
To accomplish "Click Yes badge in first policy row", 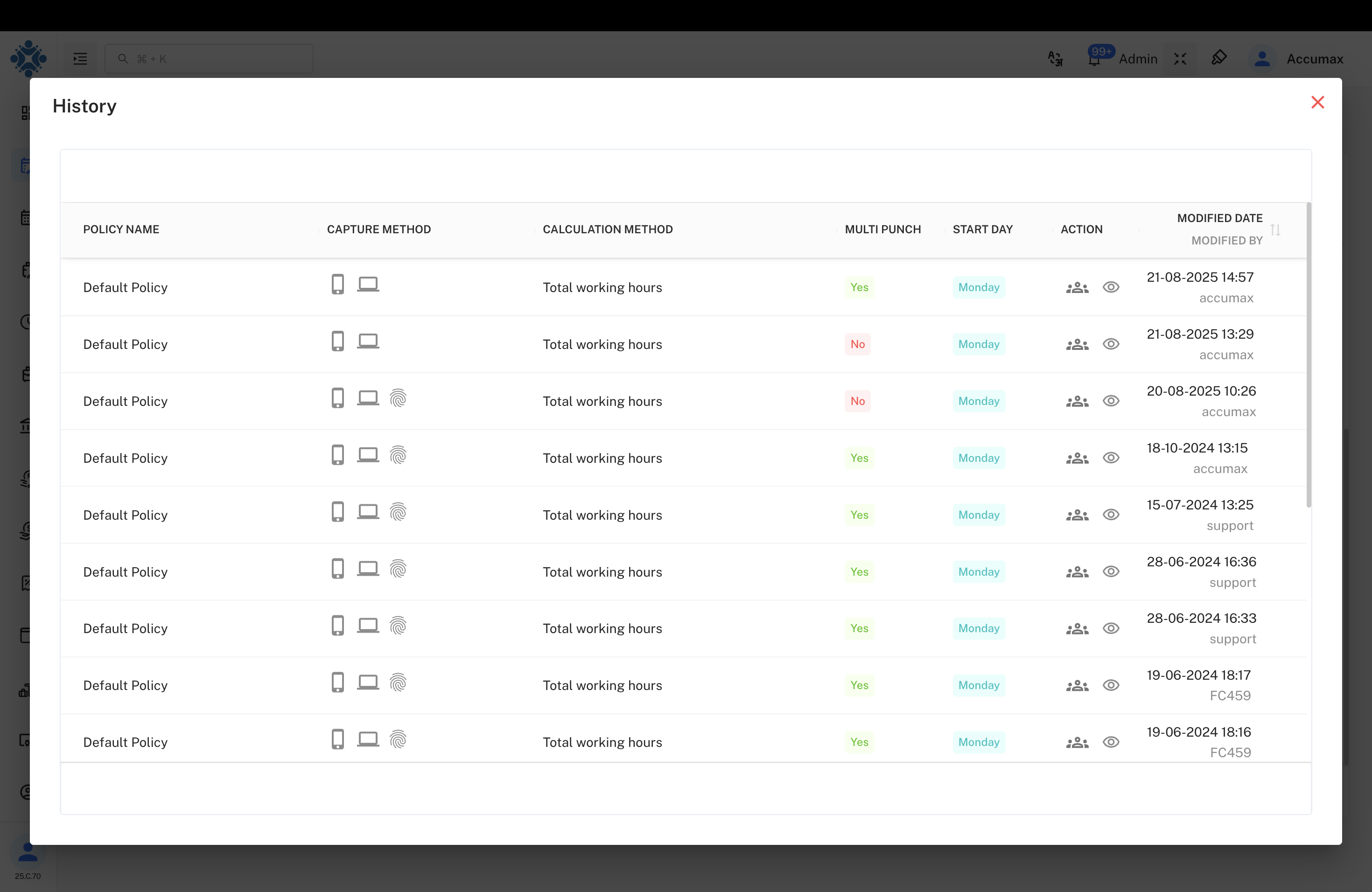I will [859, 287].
